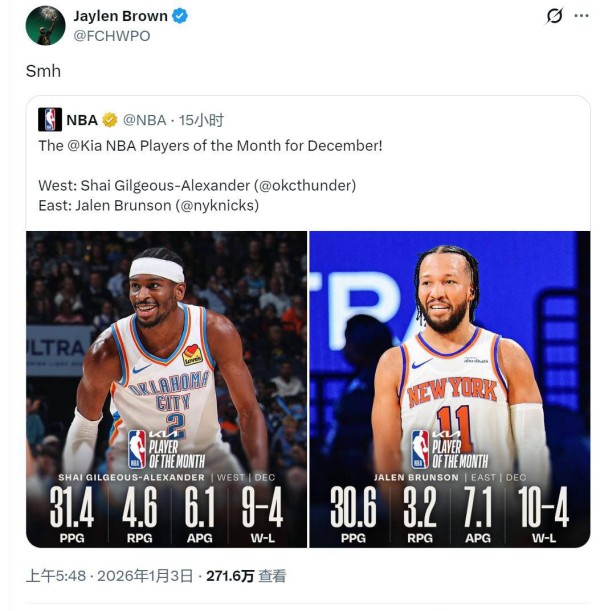
Task: Open the Shai Gilgeous-Alexander image
Action: pyautogui.click(x=166, y=389)
